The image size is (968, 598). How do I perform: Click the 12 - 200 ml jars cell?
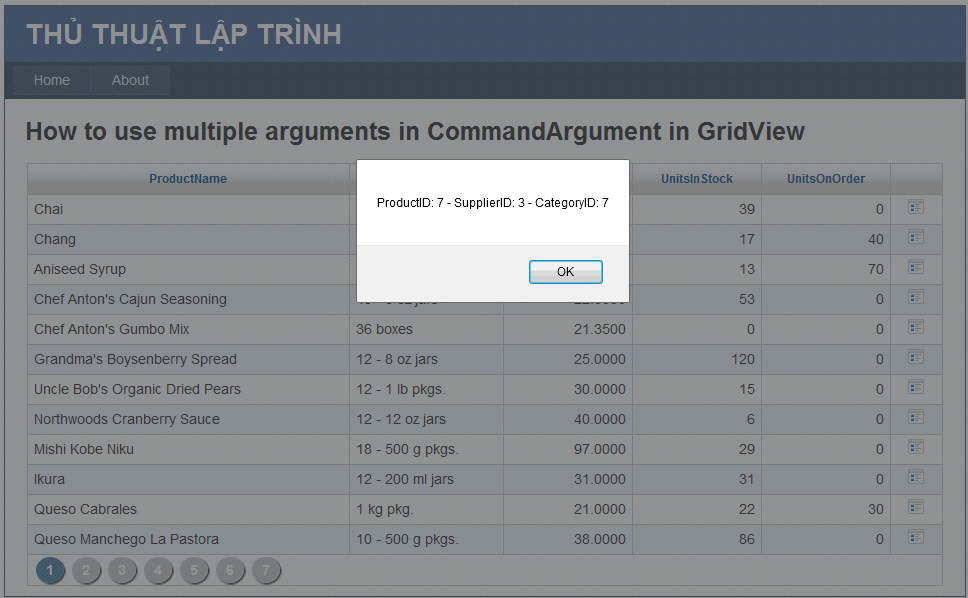pos(427,480)
